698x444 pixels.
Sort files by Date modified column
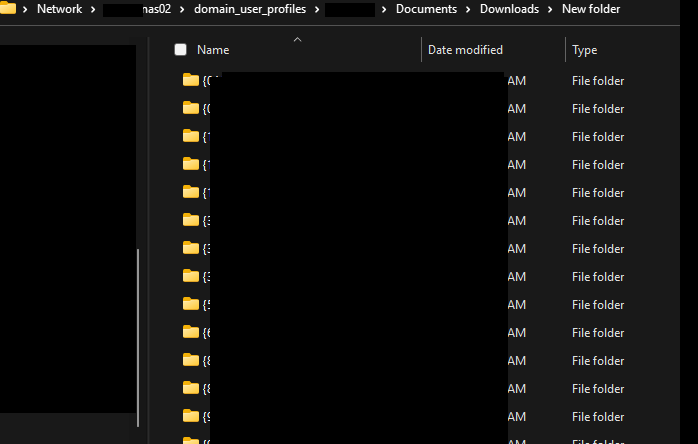[x=465, y=50]
